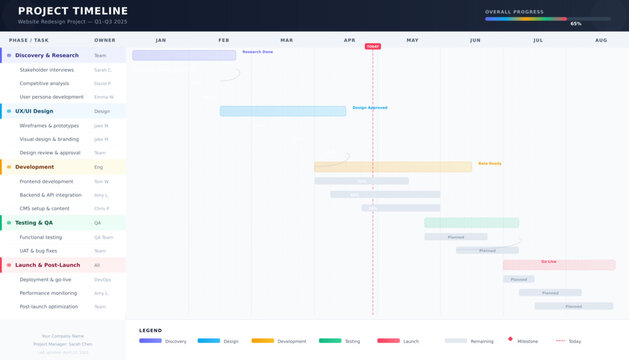Click the Functional testing task
629x360 pixels.
(x=41, y=237)
